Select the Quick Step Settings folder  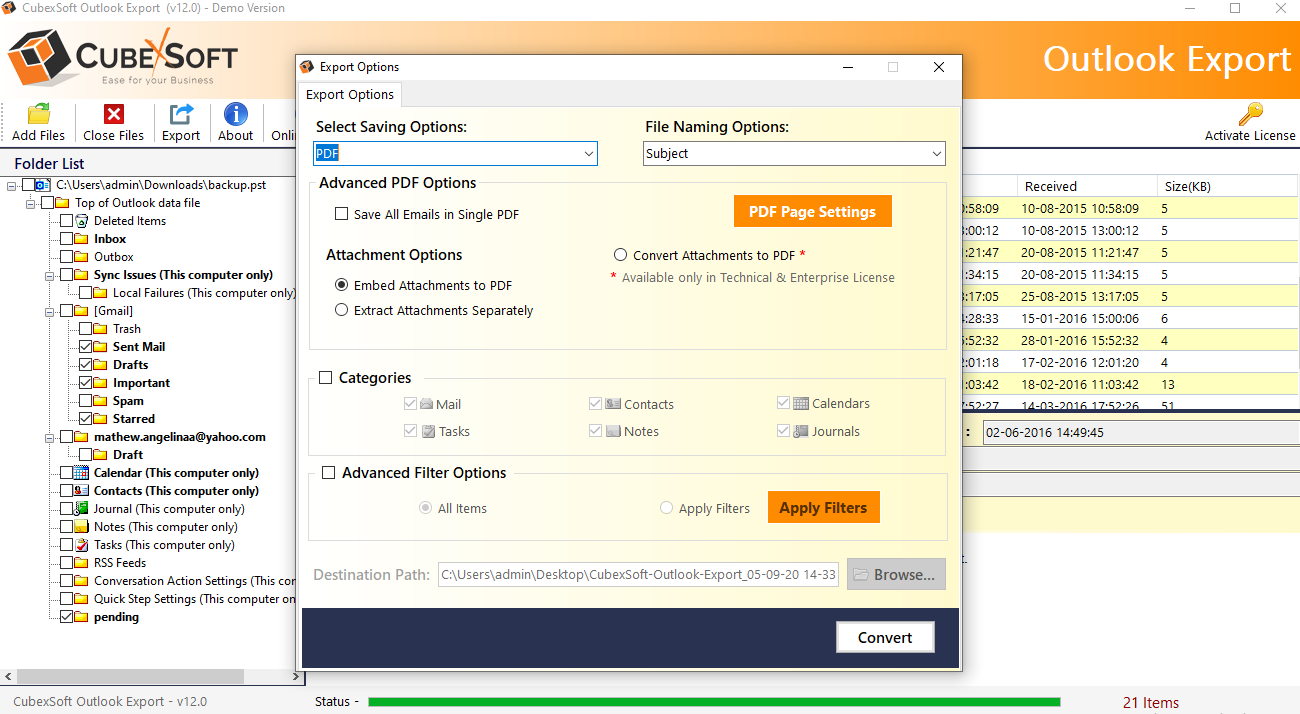pyautogui.click(x=194, y=599)
